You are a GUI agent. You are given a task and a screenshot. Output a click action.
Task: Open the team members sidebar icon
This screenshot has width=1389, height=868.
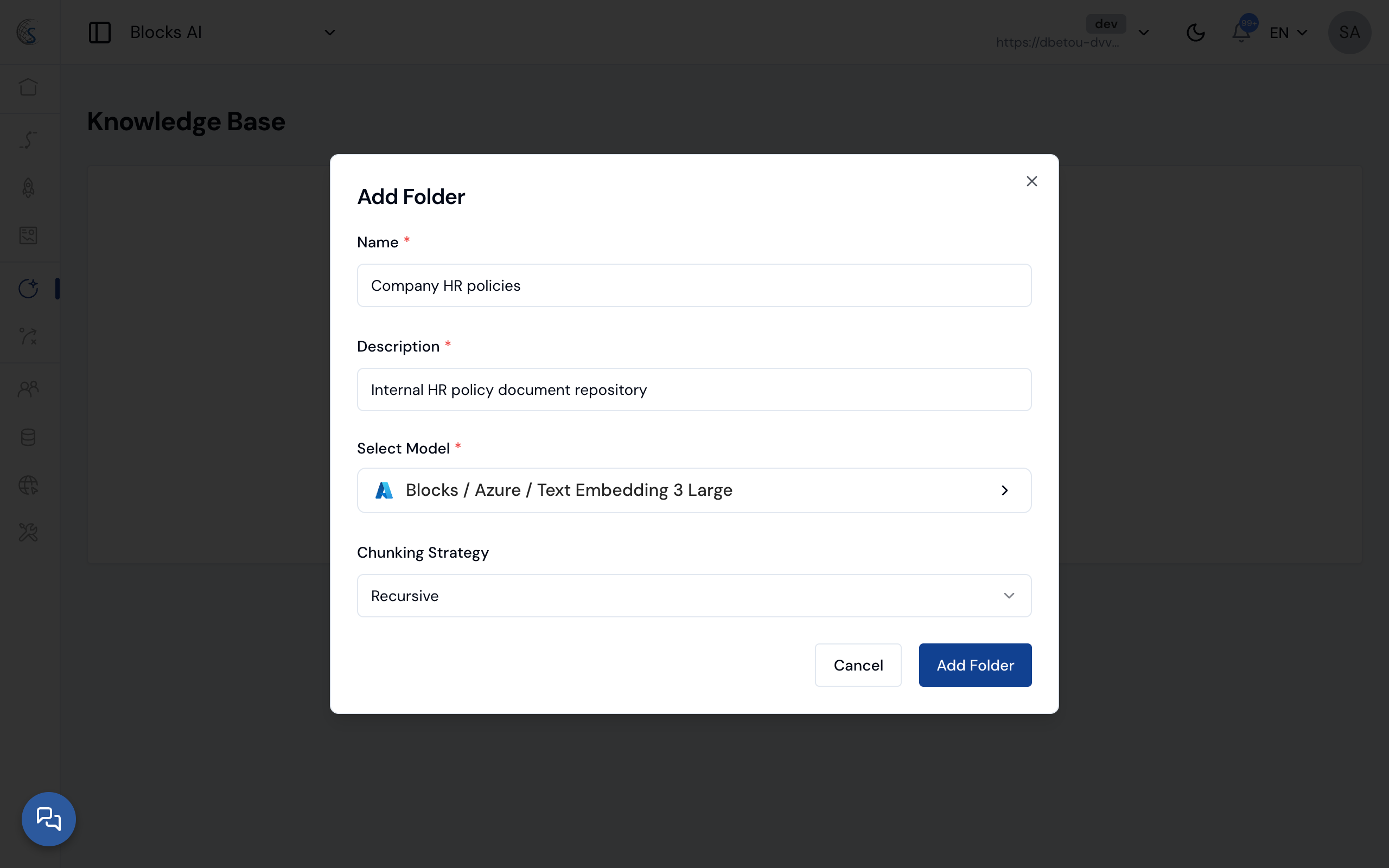coord(28,388)
